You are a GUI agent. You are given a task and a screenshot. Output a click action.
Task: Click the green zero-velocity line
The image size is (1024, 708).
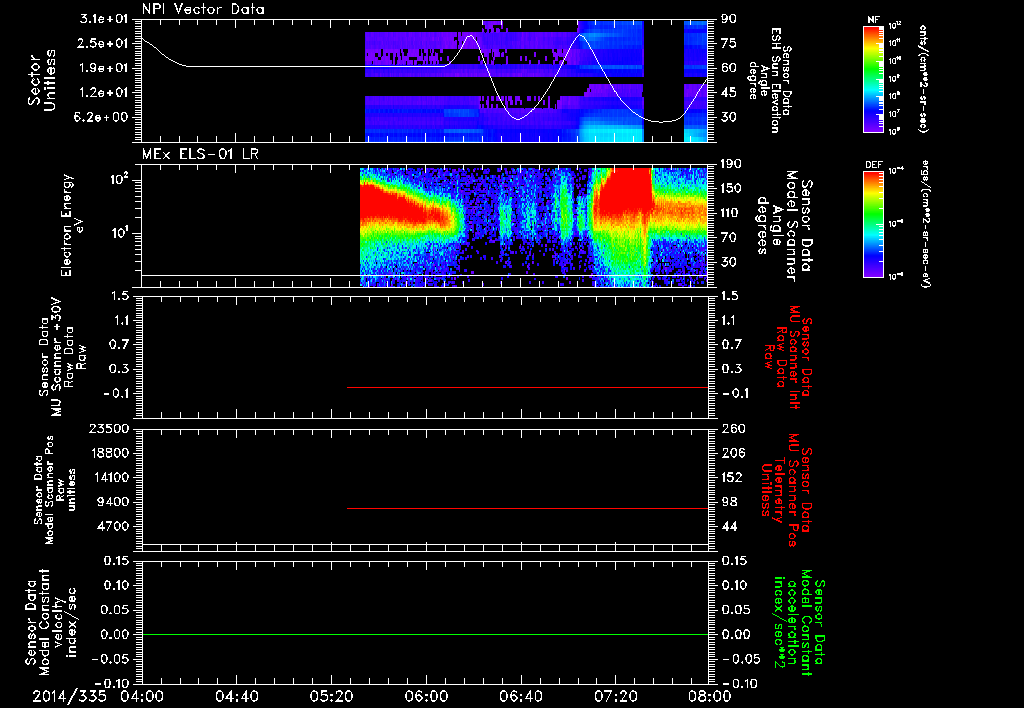pyautogui.click(x=424, y=634)
